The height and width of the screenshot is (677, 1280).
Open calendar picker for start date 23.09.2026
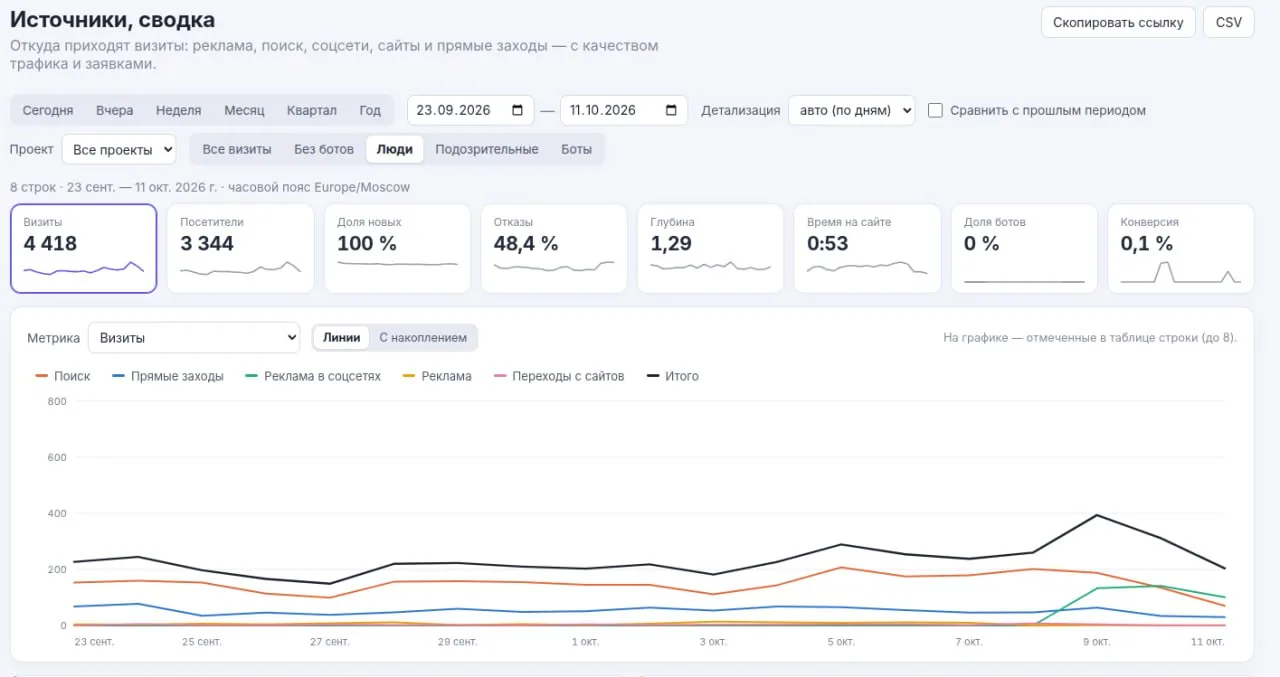(x=517, y=110)
